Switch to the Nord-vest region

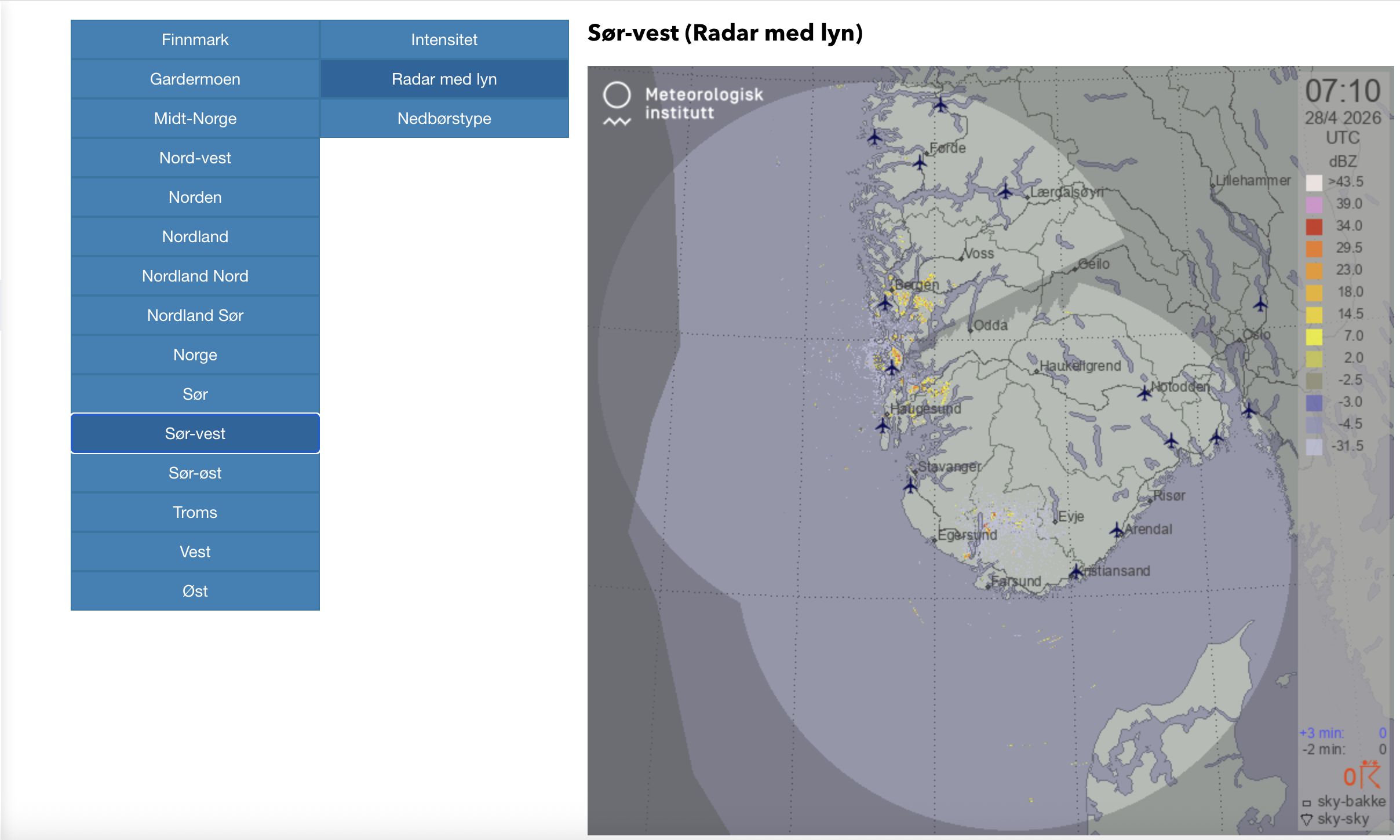pyautogui.click(x=195, y=158)
